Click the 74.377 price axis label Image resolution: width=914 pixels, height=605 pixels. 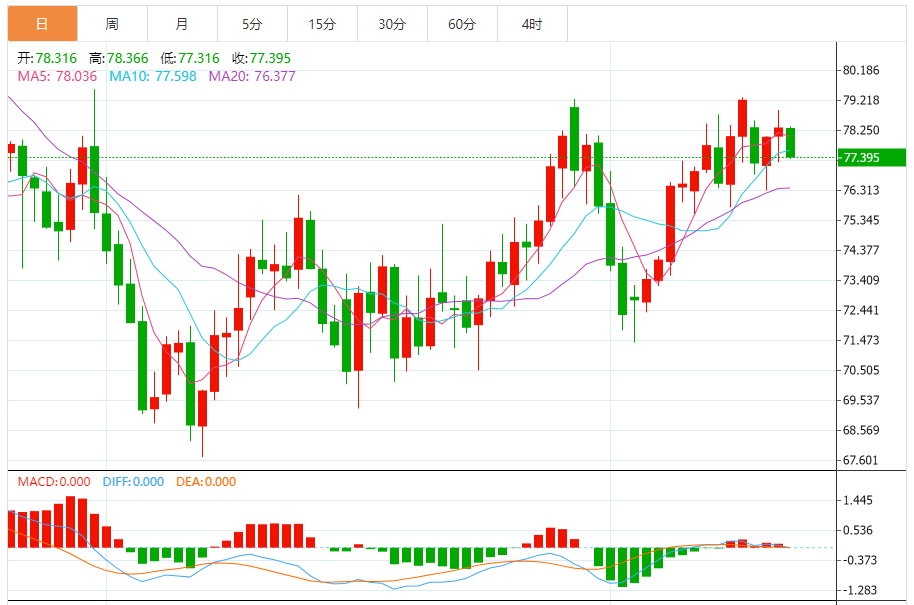tap(861, 251)
